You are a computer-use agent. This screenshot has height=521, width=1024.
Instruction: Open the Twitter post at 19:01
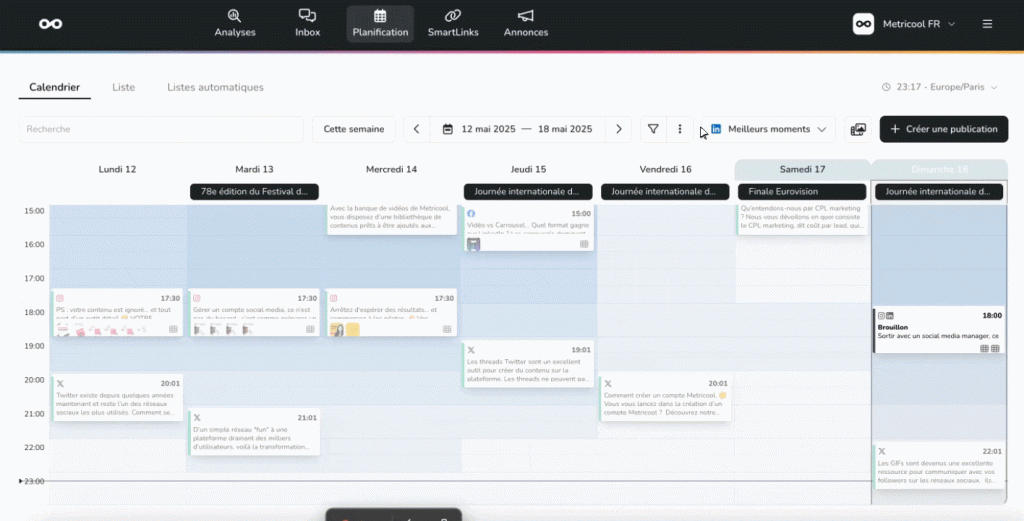coord(529,364)
